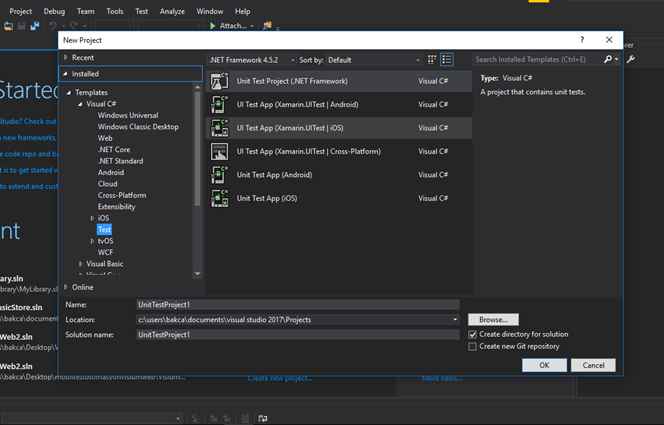
Task: Open the Team menu
Action: tap(86, 11)
